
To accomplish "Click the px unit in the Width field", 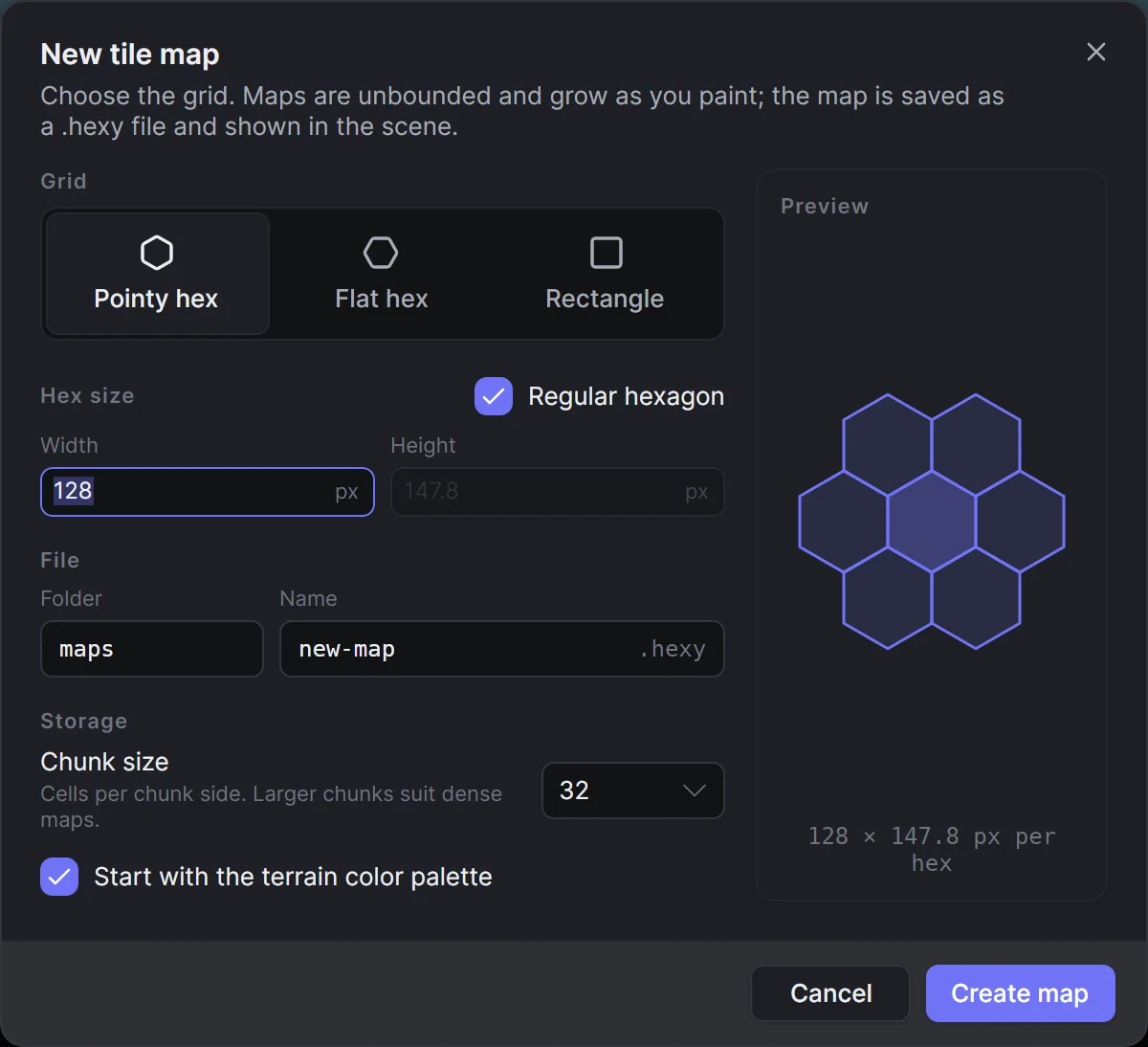I will 346,492.
